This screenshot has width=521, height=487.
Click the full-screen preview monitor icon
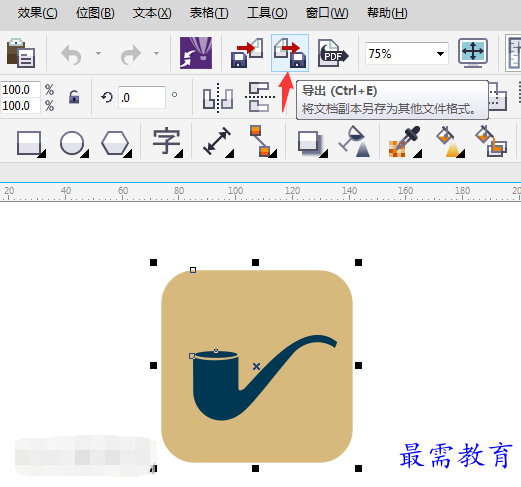[x=473, y=53]
